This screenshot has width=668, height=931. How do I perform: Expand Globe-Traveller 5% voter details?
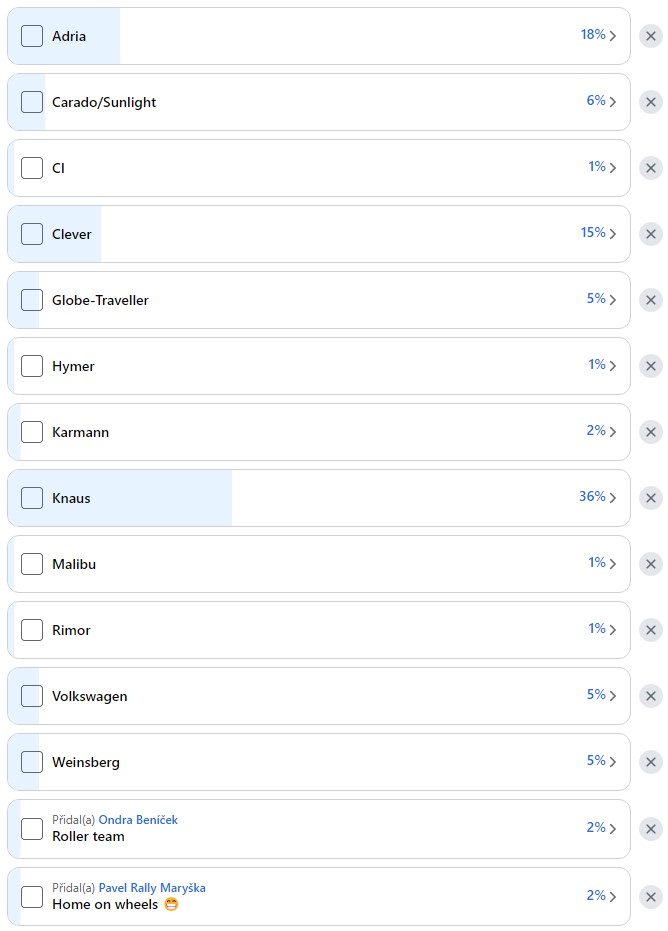coord(601,299)
